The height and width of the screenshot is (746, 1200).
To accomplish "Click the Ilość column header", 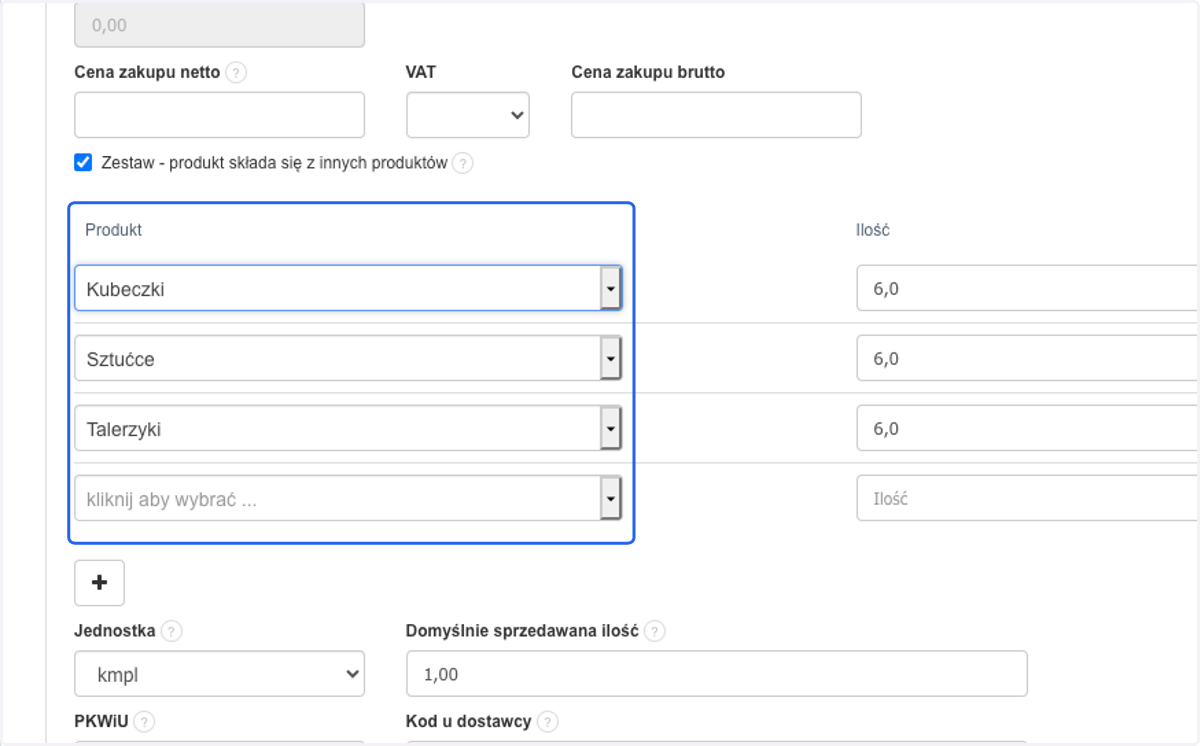I will [873, 230].
